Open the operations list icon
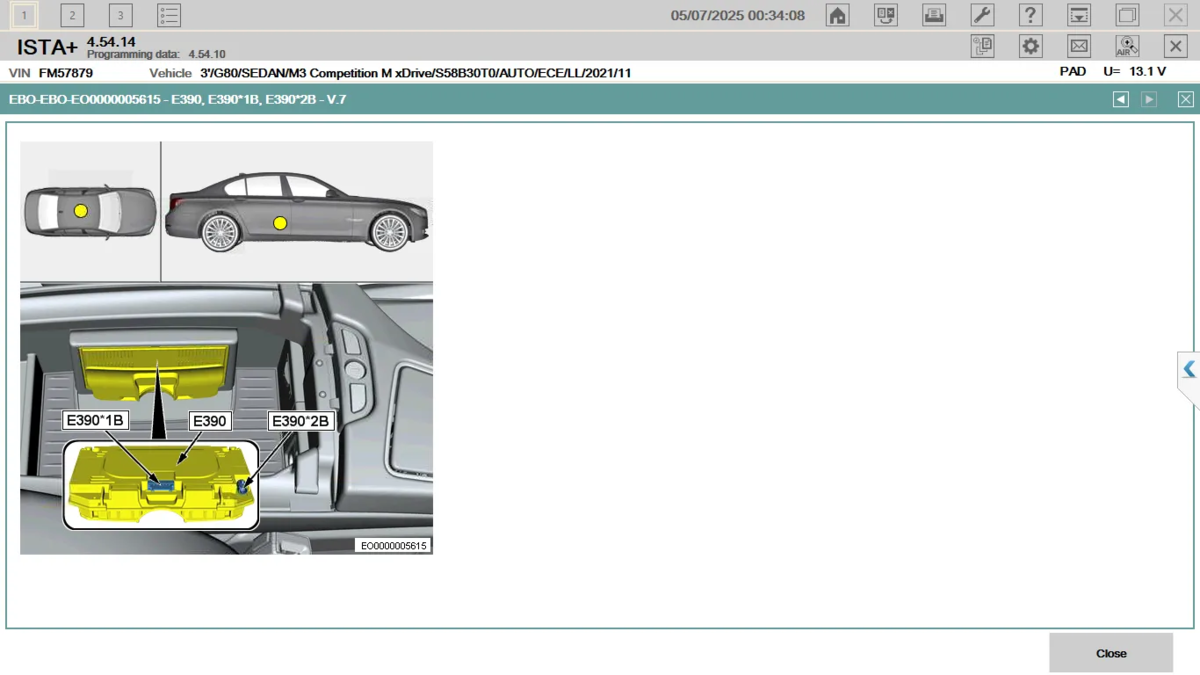Viewport: 1200px width, 675px height. (169, 15)
